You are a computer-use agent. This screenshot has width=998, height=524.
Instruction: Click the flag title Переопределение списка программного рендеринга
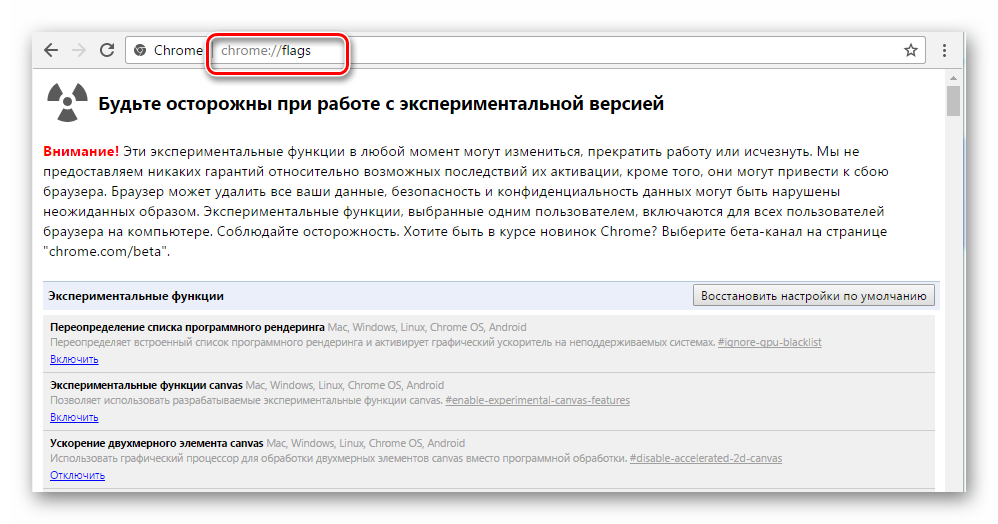(187, 327)
